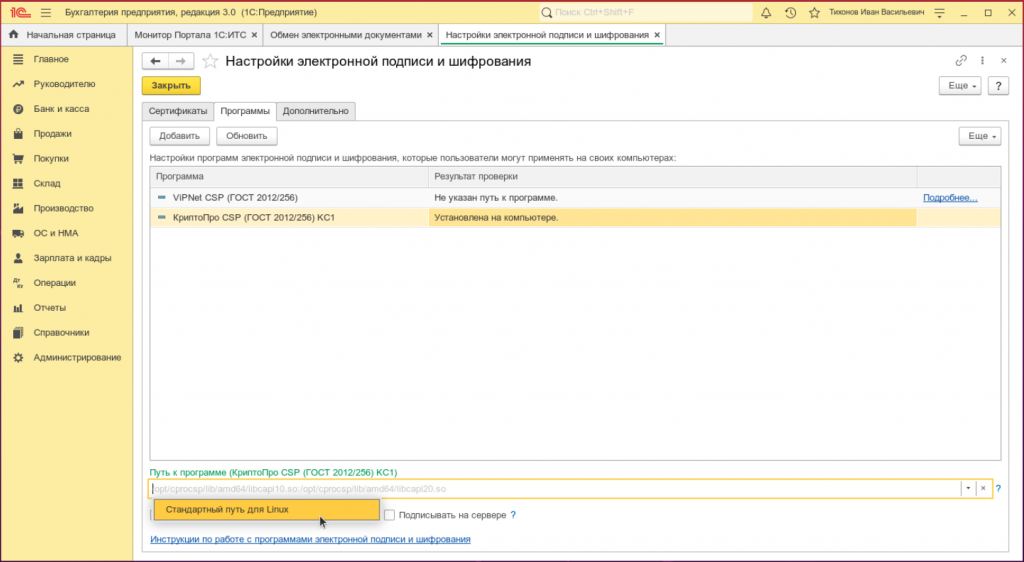This screenshot has width=1024, height=562.
Task: Open panel settings lines icon
Action: pos(940,12)
